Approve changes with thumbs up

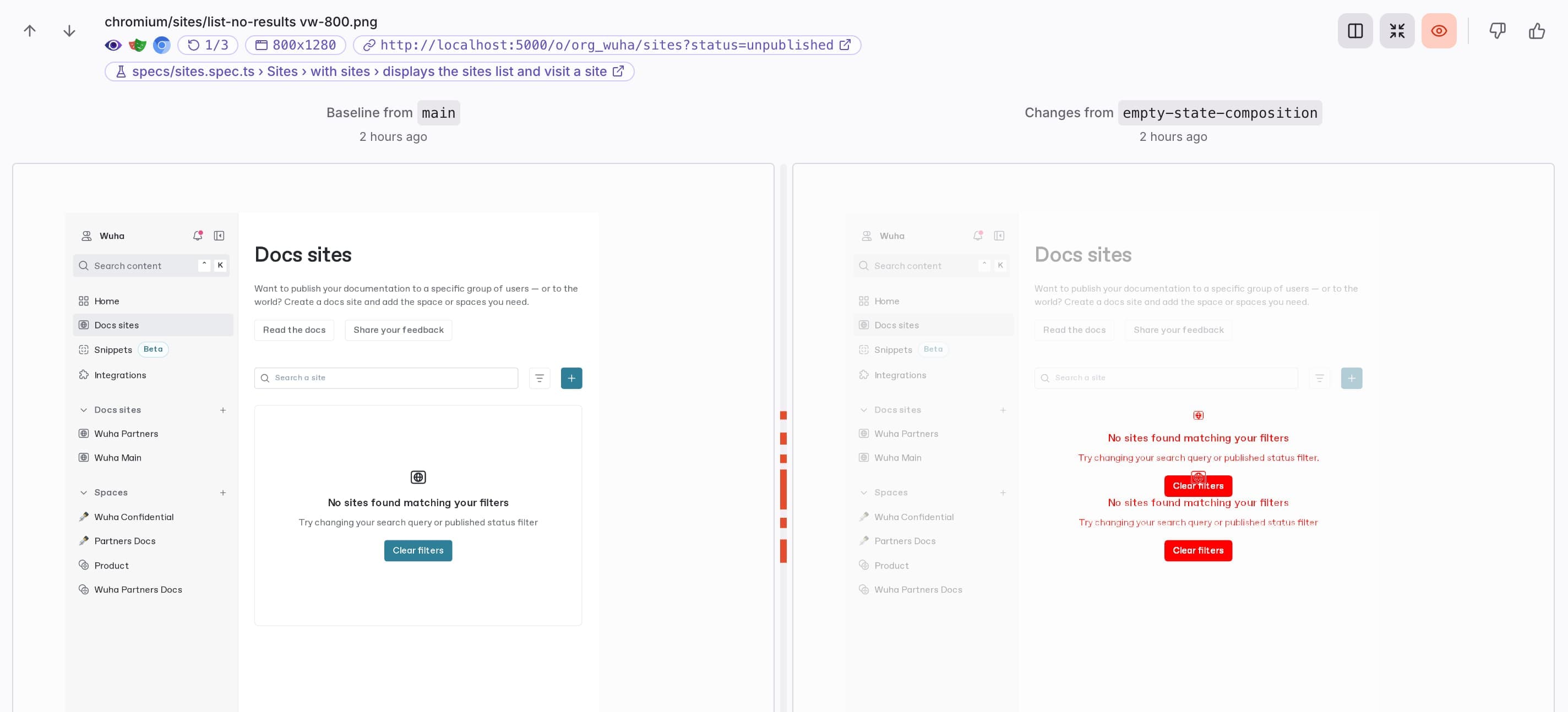tap(1537, 30)
